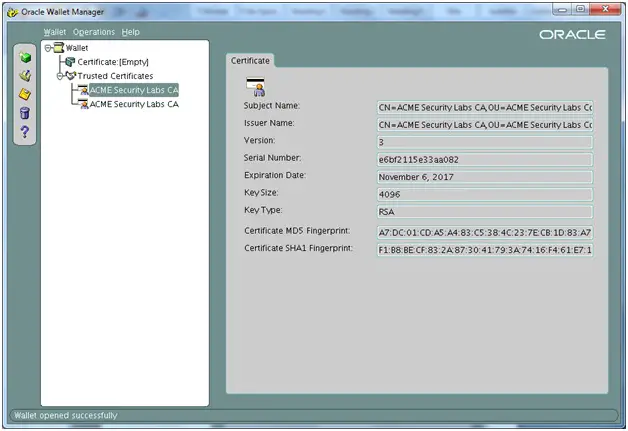This screenshot has width=628, height=431.
Task: Open the Operations menu
Action: point(94,32)
